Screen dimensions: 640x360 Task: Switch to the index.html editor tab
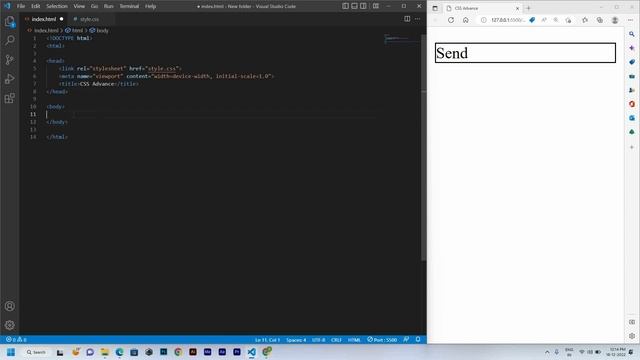click(x=44, y=19)
